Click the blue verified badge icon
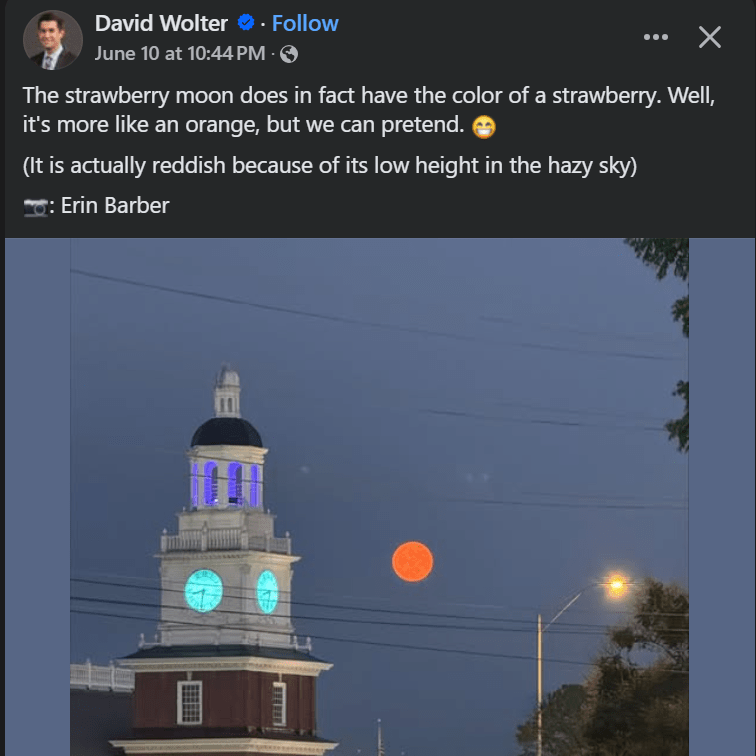Screen dimensions: 756x756 [245, 23]
